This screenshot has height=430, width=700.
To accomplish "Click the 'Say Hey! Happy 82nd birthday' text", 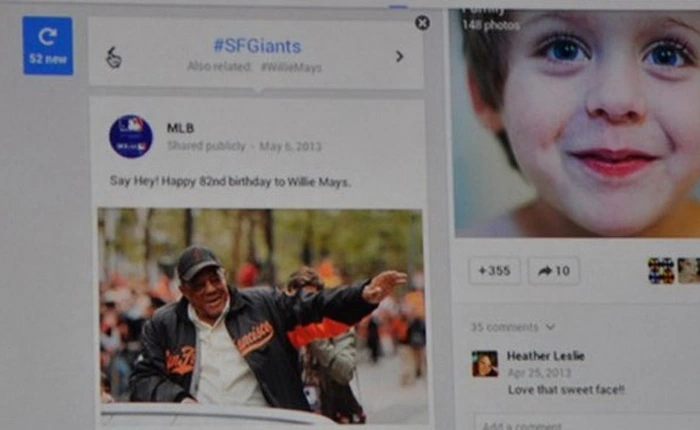I will pyautogui.click(x=230, y=182).
